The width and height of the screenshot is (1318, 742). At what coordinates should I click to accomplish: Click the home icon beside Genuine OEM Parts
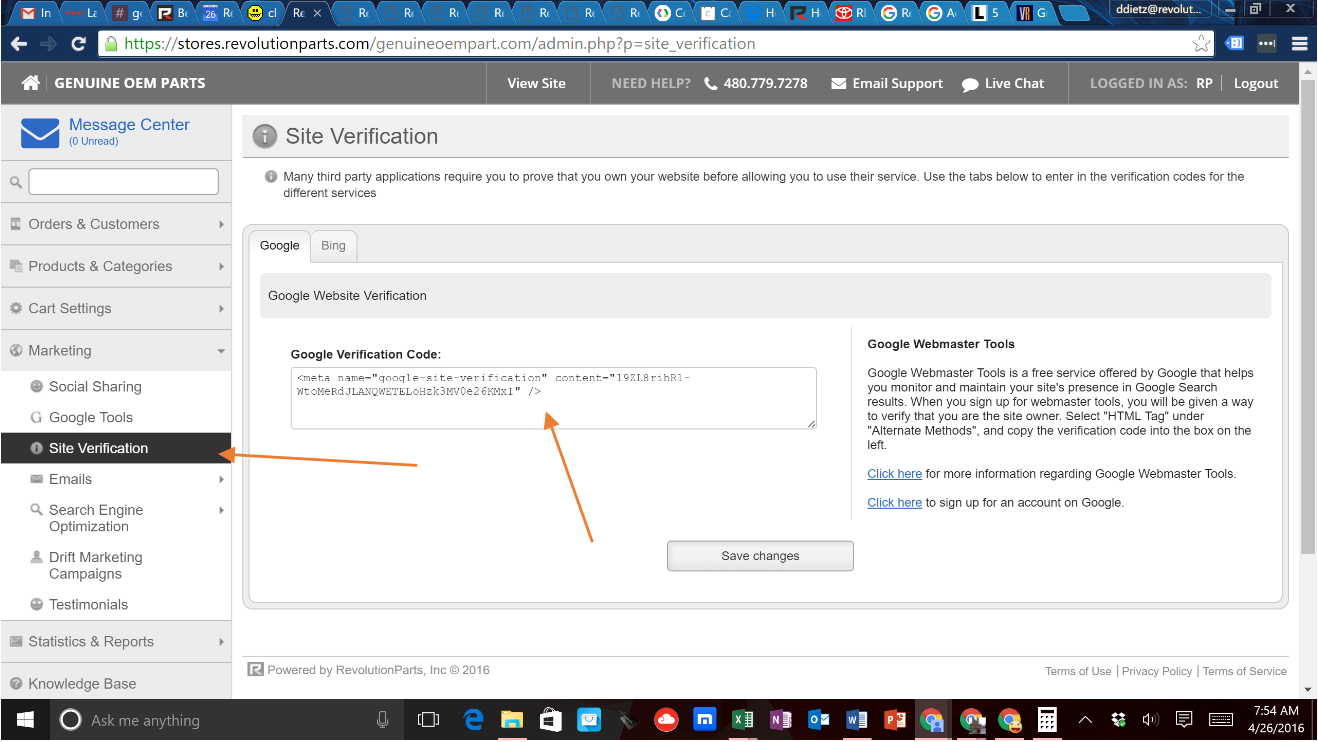31,83
